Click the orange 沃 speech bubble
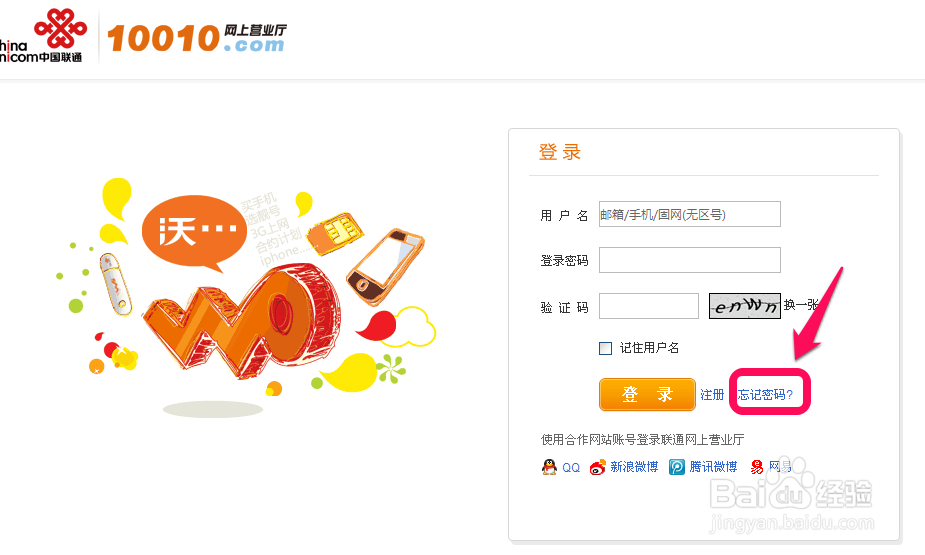The width and height of the screenshot is (925, 555). coord(194,232)
